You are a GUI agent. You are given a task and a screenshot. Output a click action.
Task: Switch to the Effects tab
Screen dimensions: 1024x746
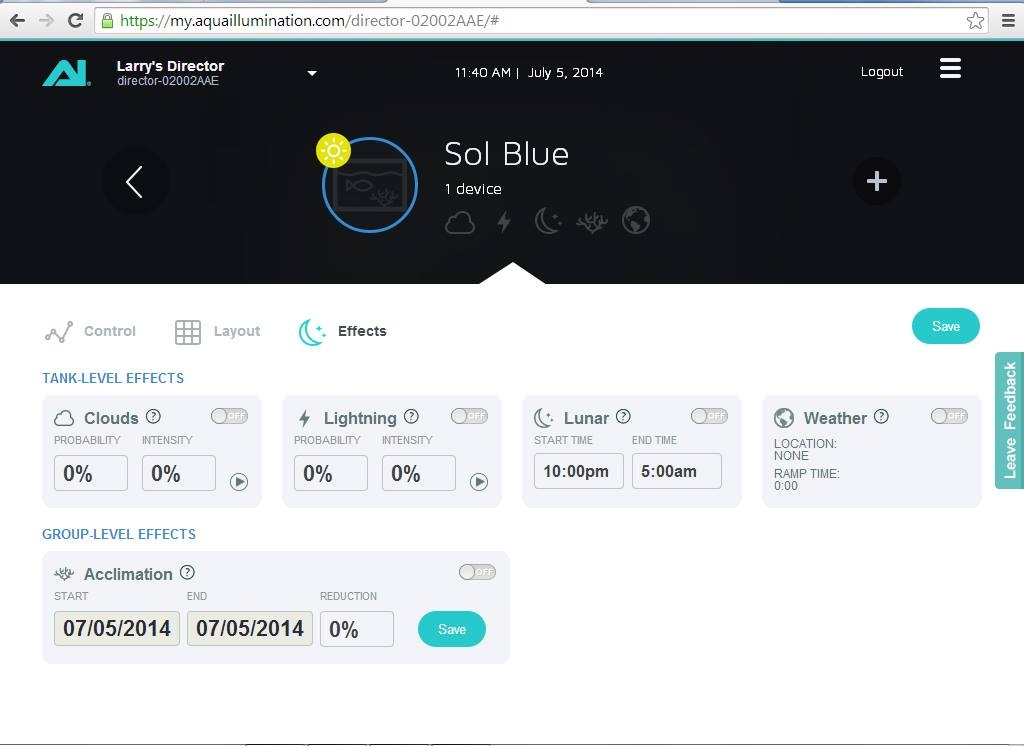[342, 332]
